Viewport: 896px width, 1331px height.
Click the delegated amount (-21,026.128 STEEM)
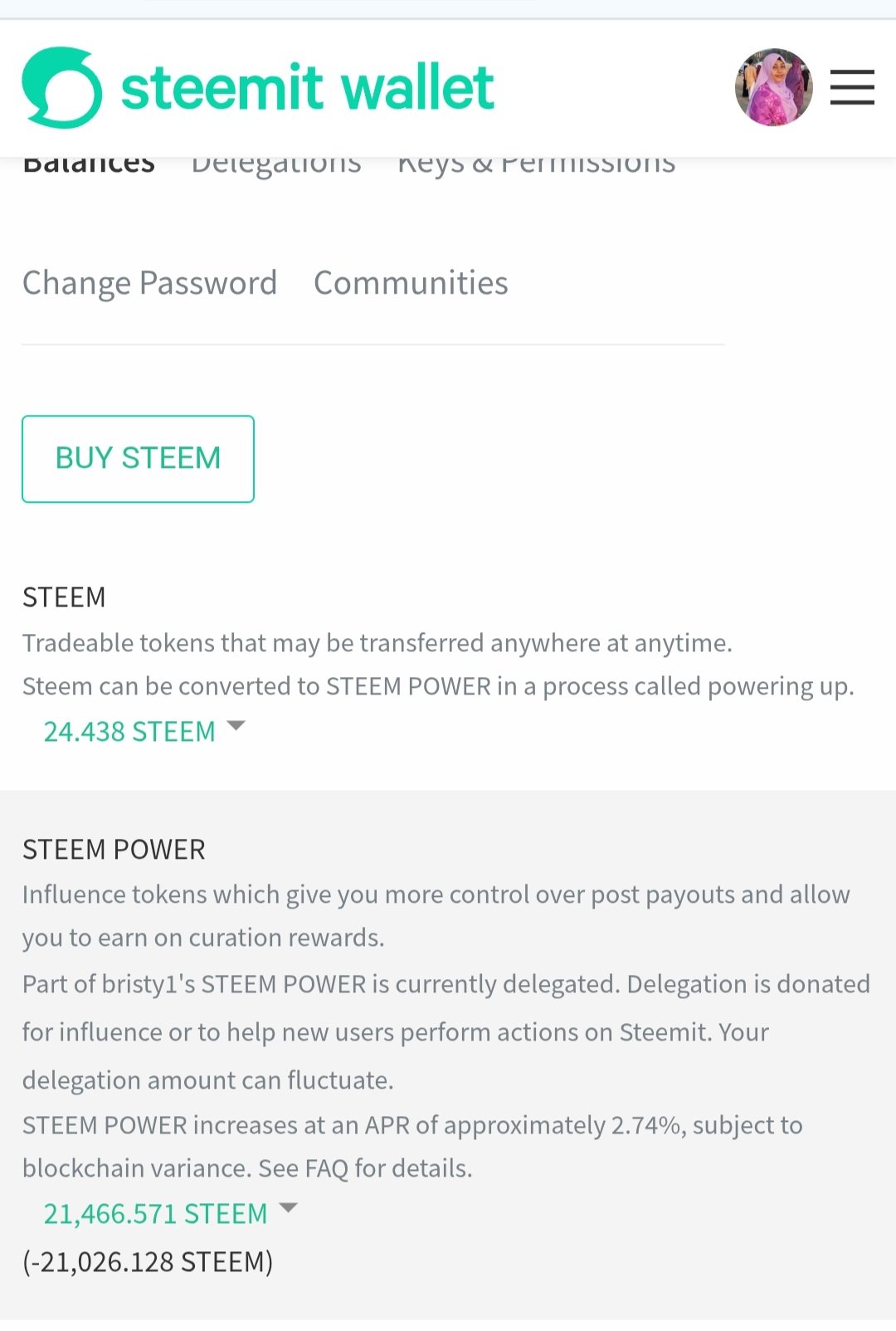[x=148, y=1262]
